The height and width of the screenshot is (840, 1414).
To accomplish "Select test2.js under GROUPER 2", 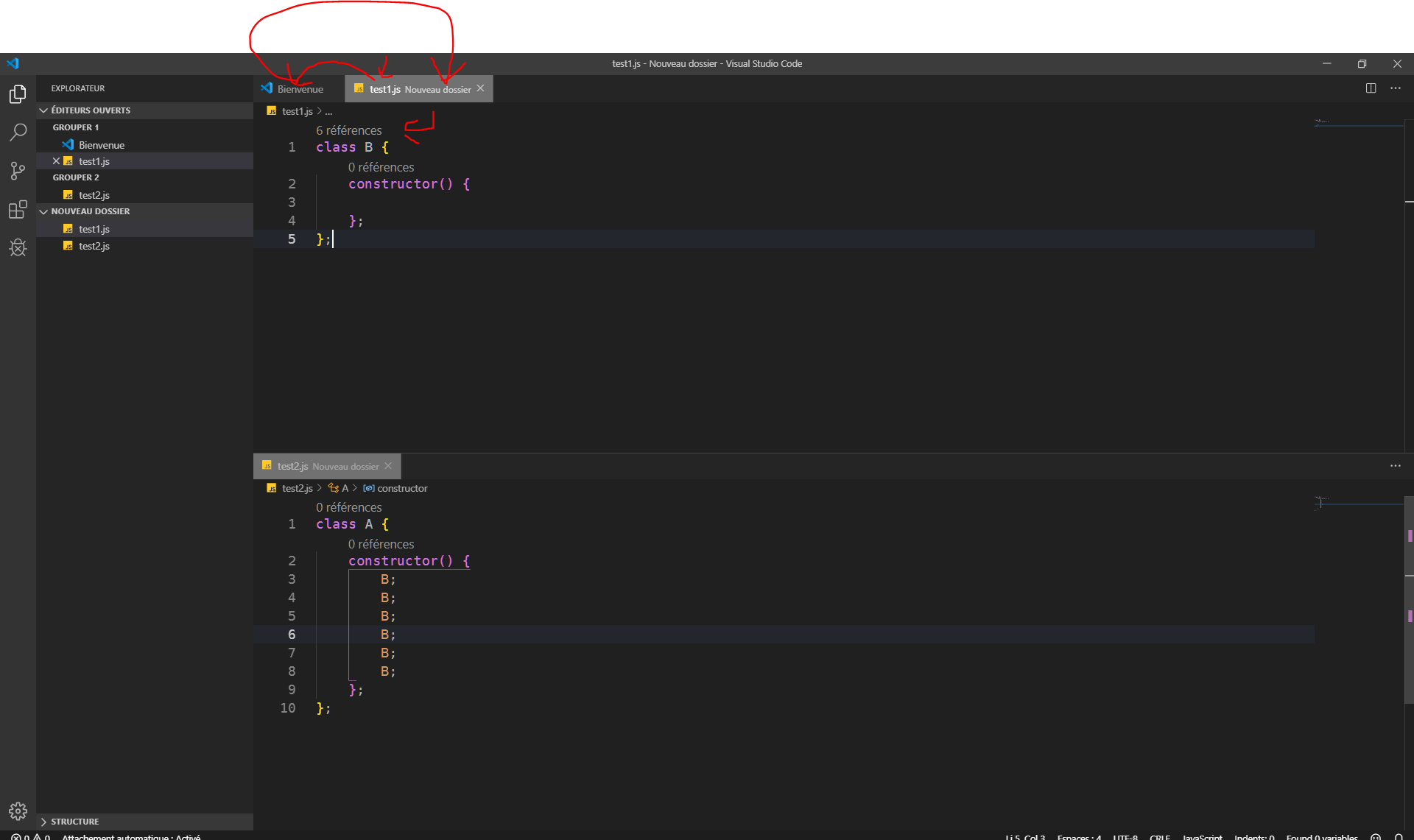I will (x=94, y=194).
